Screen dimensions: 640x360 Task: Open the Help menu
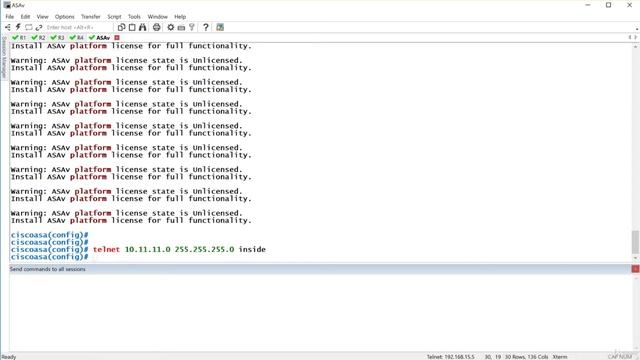180,17
